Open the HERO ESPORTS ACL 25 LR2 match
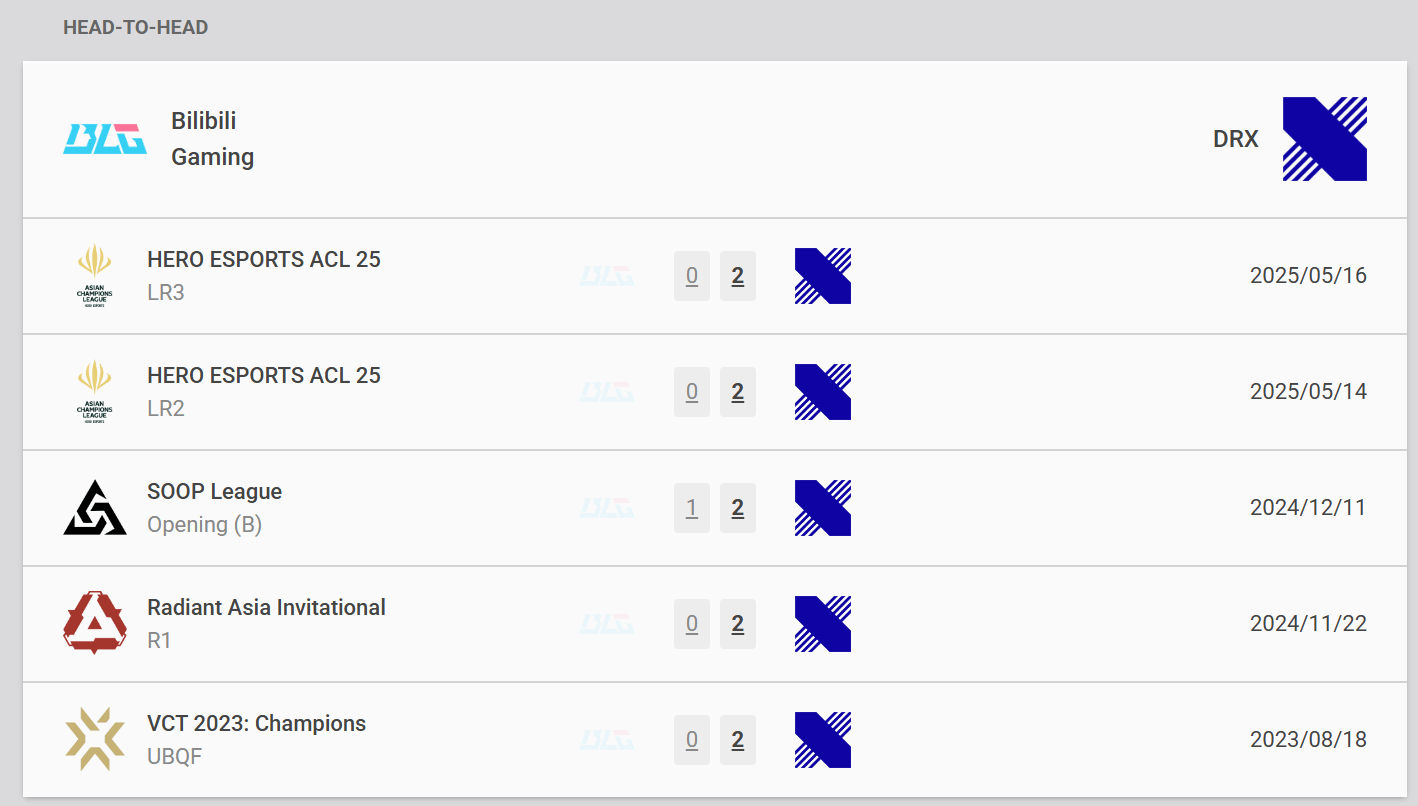Screen dimensions: 1418x806 (x=264, y=376)
